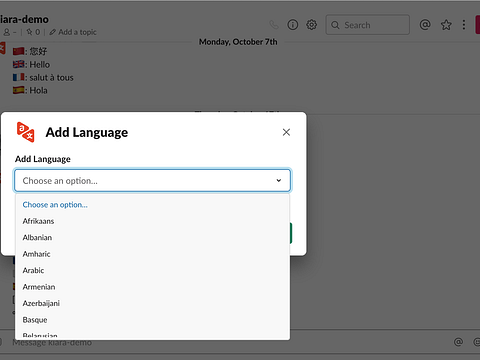
Task: Show mentions with the @ header icon
Action: (425, 25)
